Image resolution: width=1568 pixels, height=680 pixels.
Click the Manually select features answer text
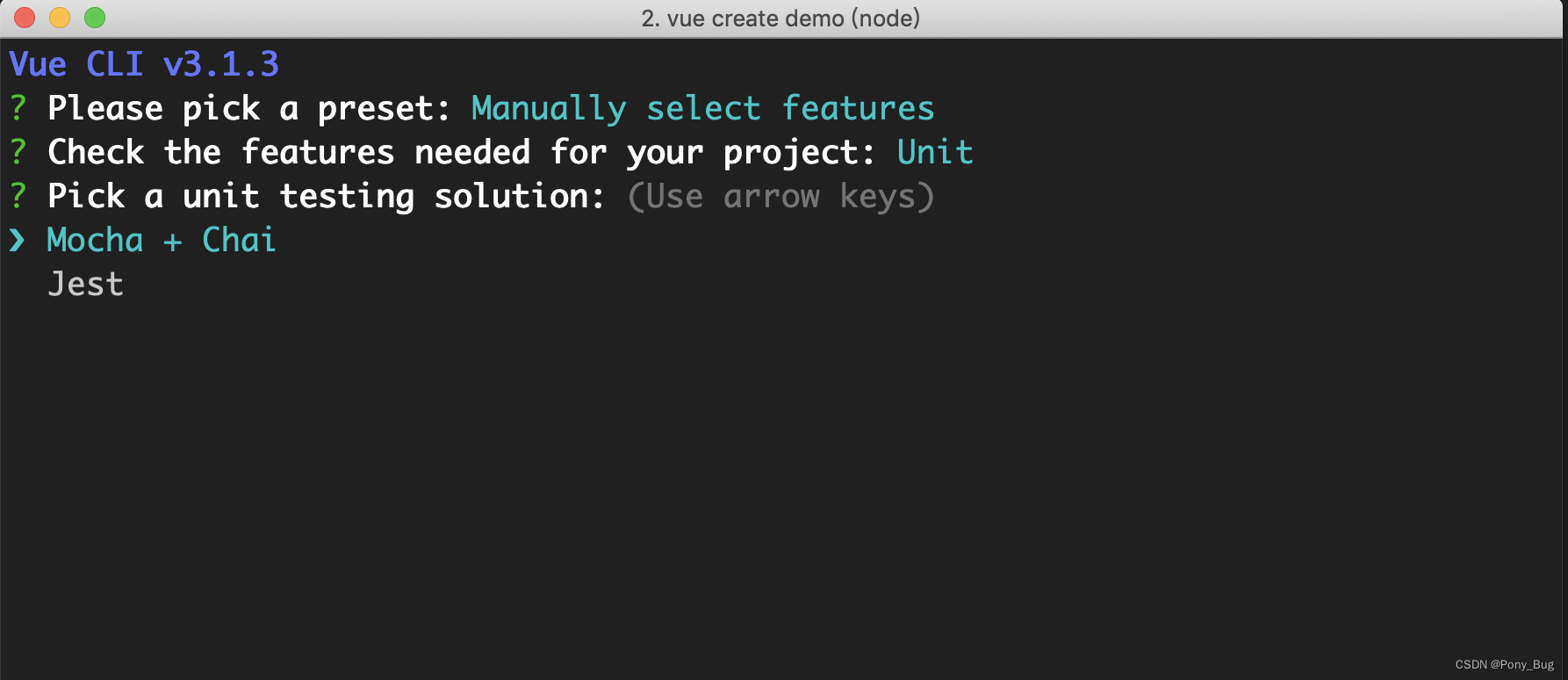701,107
